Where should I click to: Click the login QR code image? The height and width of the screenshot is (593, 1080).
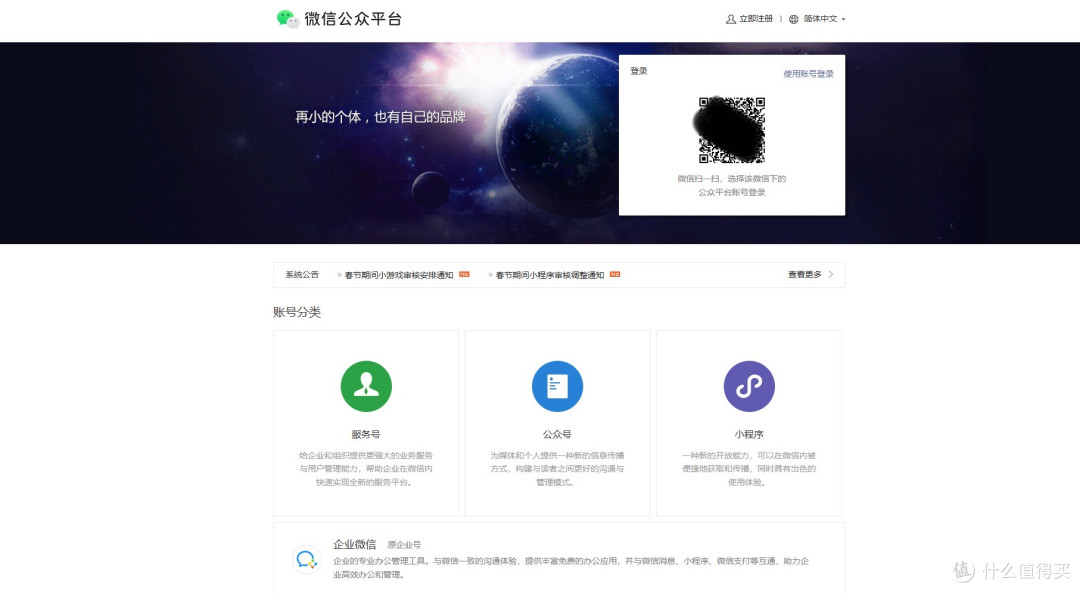click(x=731, y=130)
